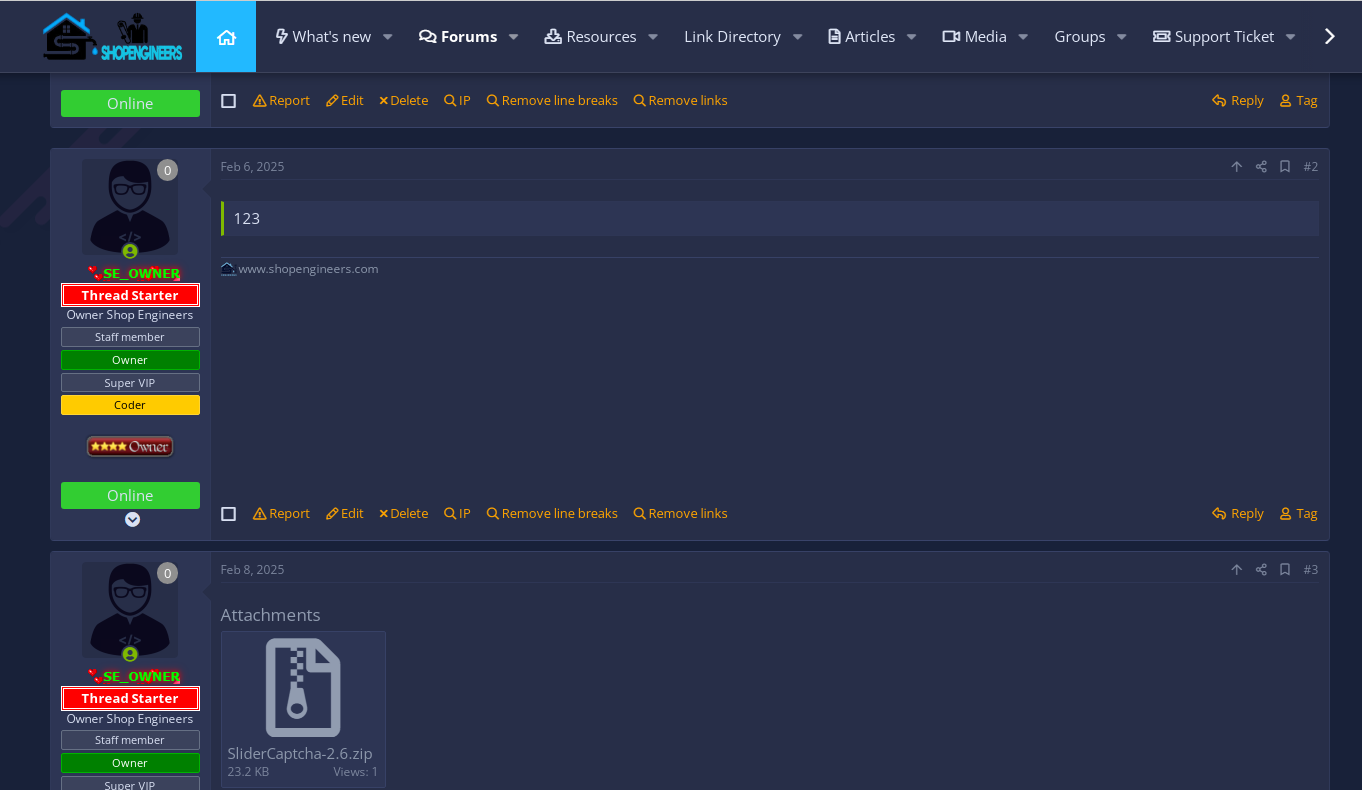Expand the Groups dropdown arrow
This screenshot has width=1362, height=790.
click(1122, 37)
